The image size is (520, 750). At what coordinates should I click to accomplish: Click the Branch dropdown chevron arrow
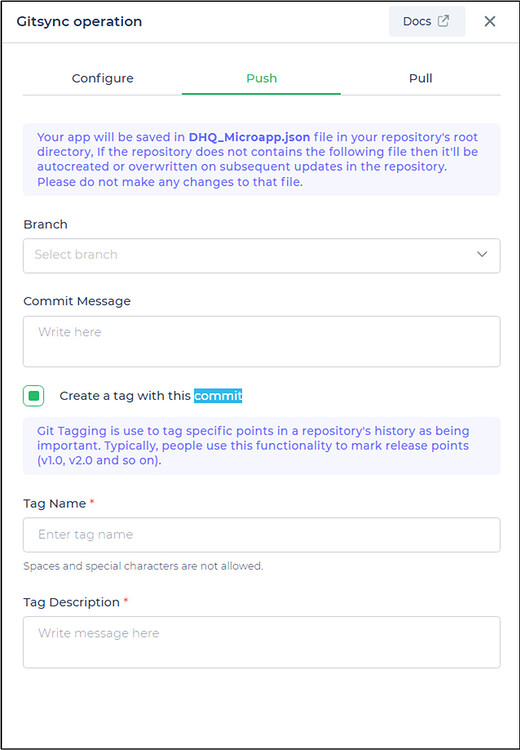[x=482, y=254]
